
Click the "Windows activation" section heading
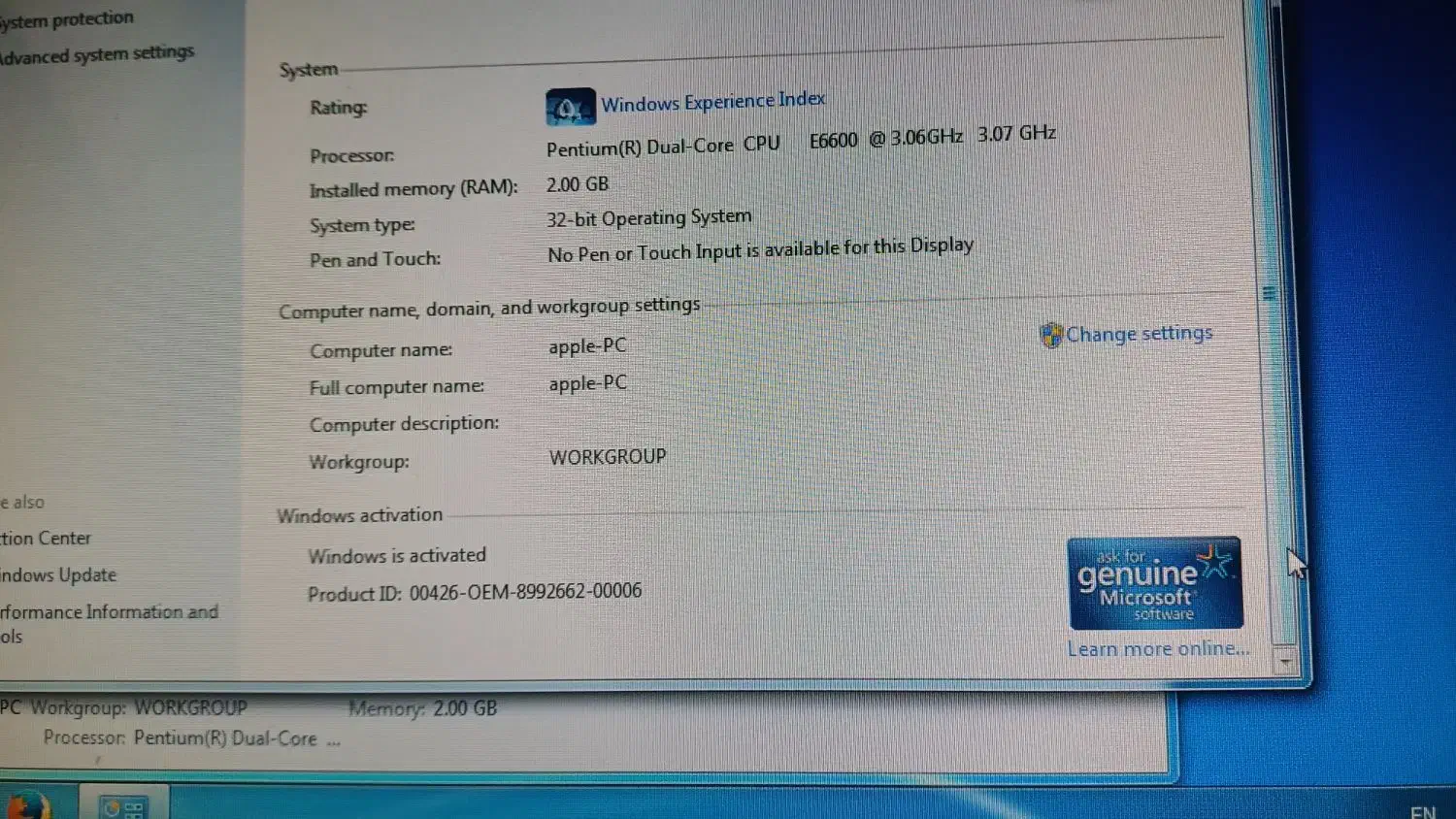[x=359, y=515]
